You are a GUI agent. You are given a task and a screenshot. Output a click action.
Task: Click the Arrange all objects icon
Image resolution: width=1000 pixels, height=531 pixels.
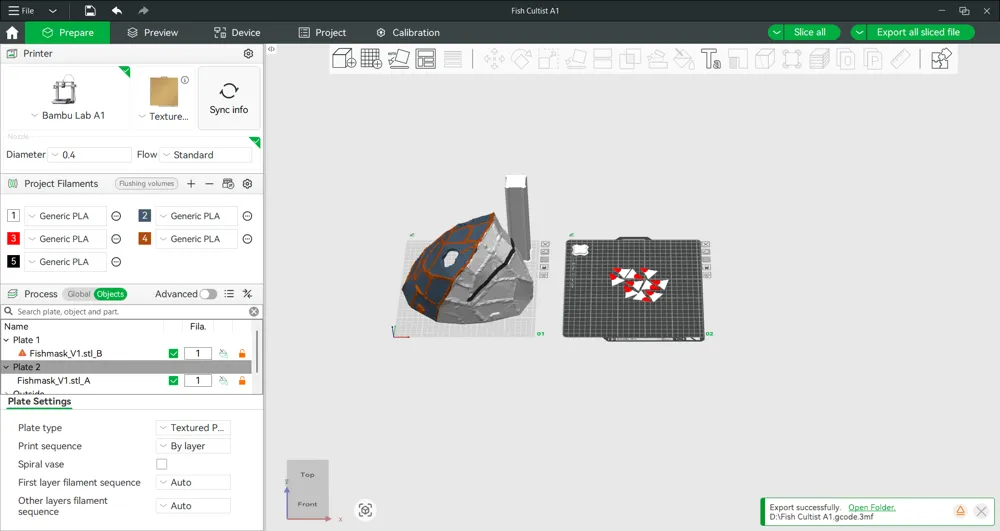tap(426, 60)
